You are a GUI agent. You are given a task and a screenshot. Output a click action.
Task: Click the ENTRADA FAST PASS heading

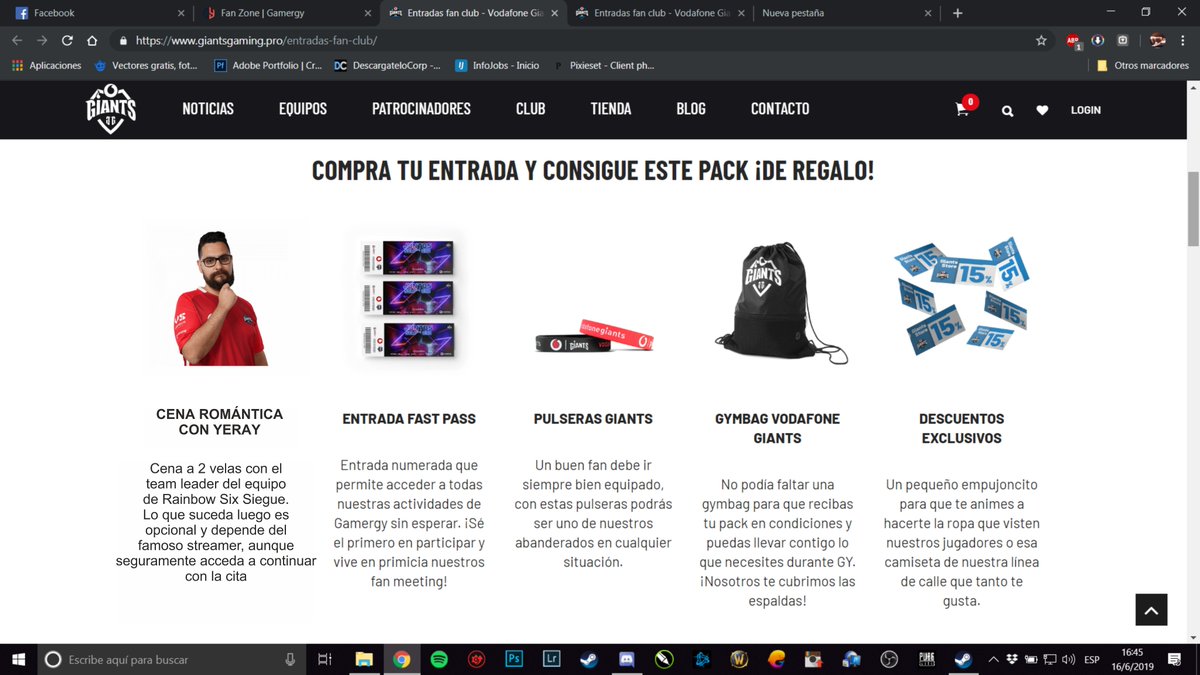[409, 419]
